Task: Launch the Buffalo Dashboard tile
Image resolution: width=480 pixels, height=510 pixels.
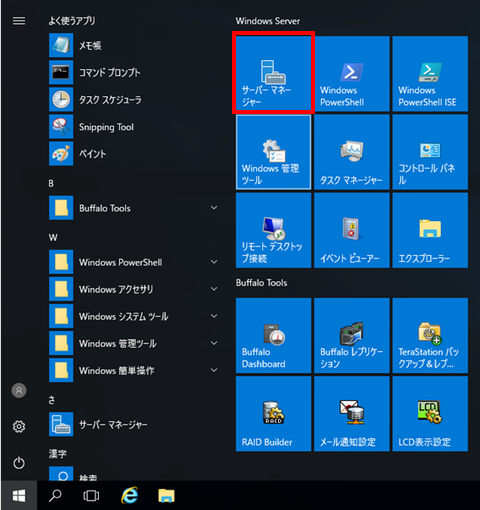Action: click(273, 336)
